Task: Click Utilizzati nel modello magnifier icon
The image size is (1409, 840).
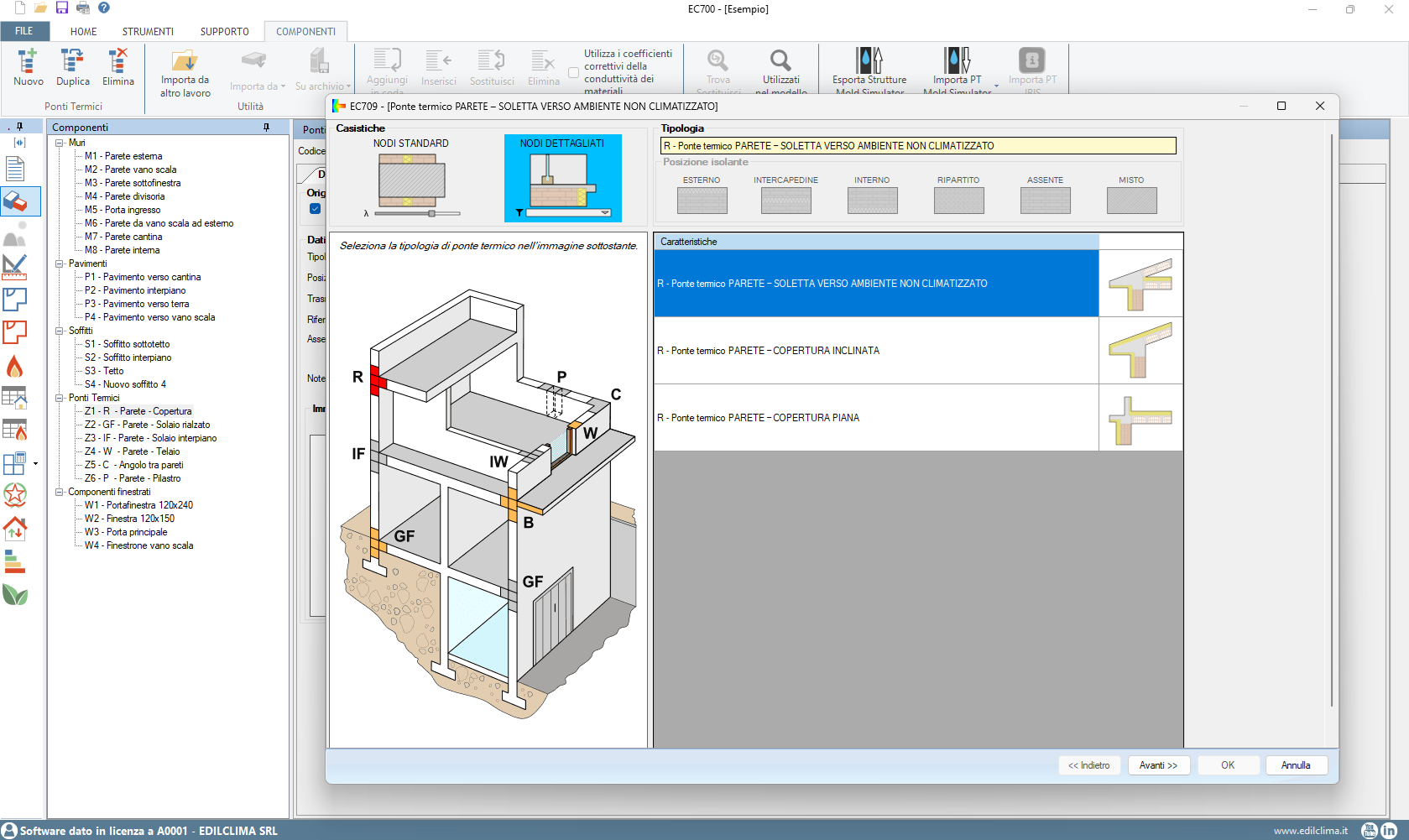Action: (780, 61)
